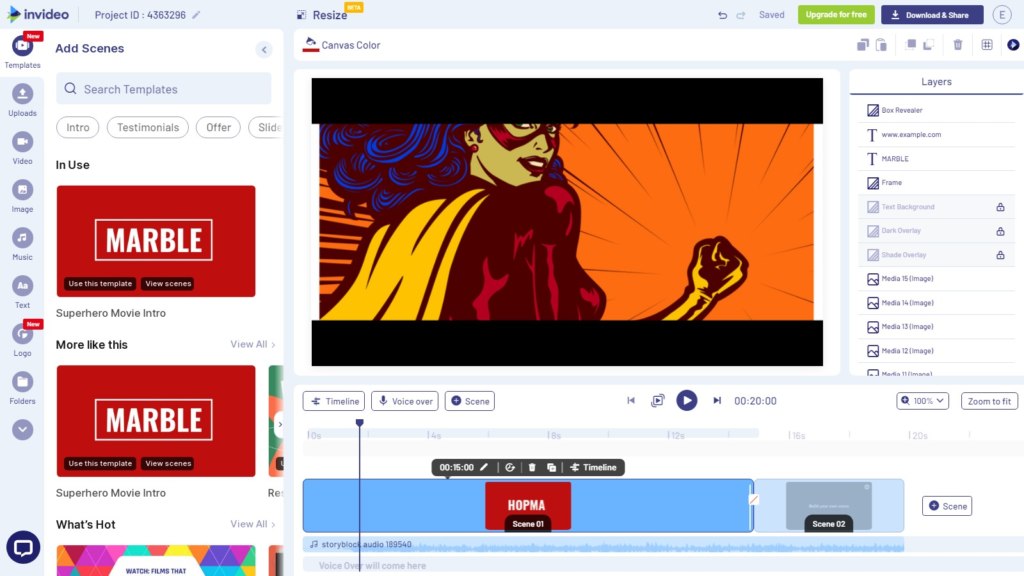Screen dimensions: 1024x576
Task: Select Media 12 (Image) layer
Action: pyautogui.click(x=935, y=351)
